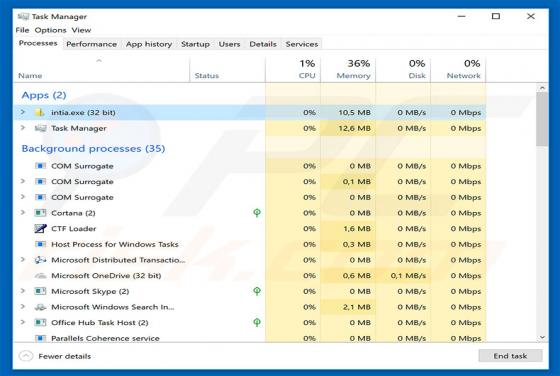Click the intia.exe process icon

pos(40,112)
